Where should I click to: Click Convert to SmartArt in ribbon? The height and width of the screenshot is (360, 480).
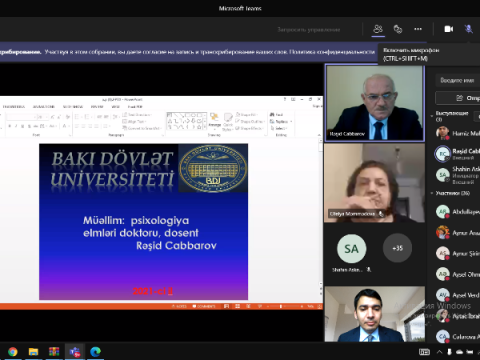142,128
